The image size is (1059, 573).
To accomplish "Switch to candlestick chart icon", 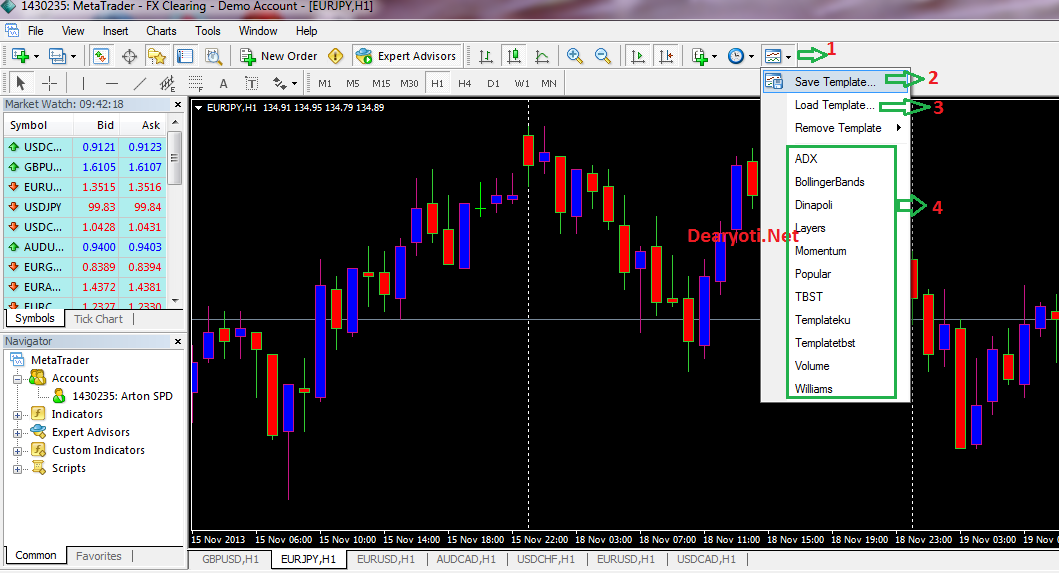I will click(x=514, y=56).
